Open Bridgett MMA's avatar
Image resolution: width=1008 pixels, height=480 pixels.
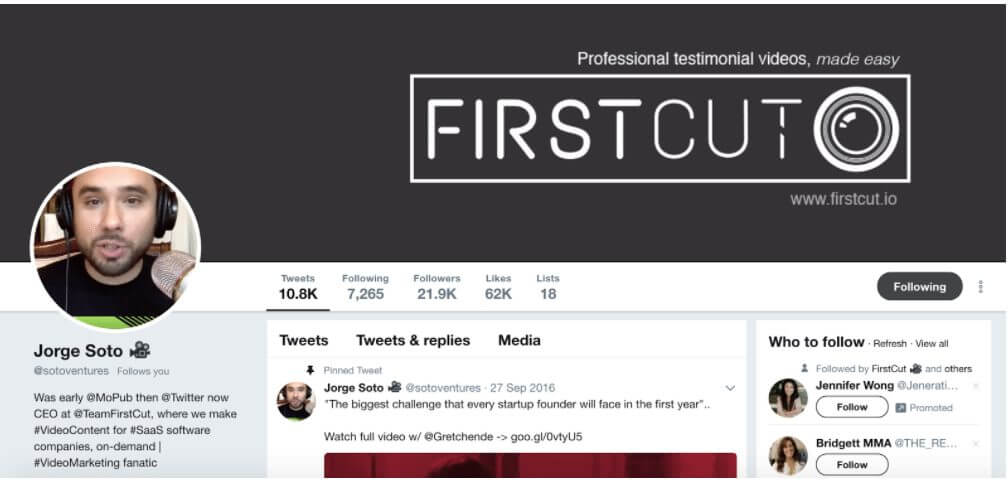coord(788,455)
